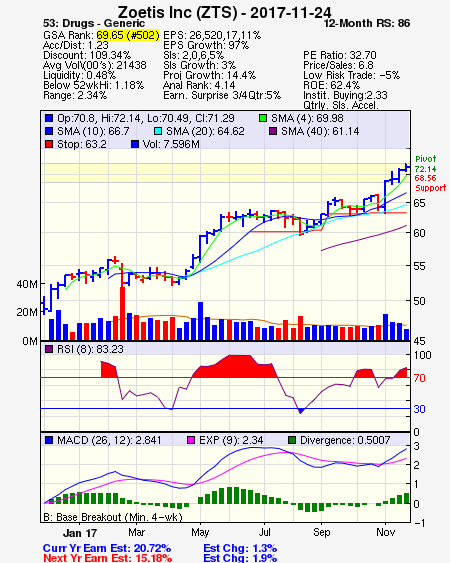Click the blue swatch beside Op:70.8
Viewport: 450px width, 563px height.
49,118
